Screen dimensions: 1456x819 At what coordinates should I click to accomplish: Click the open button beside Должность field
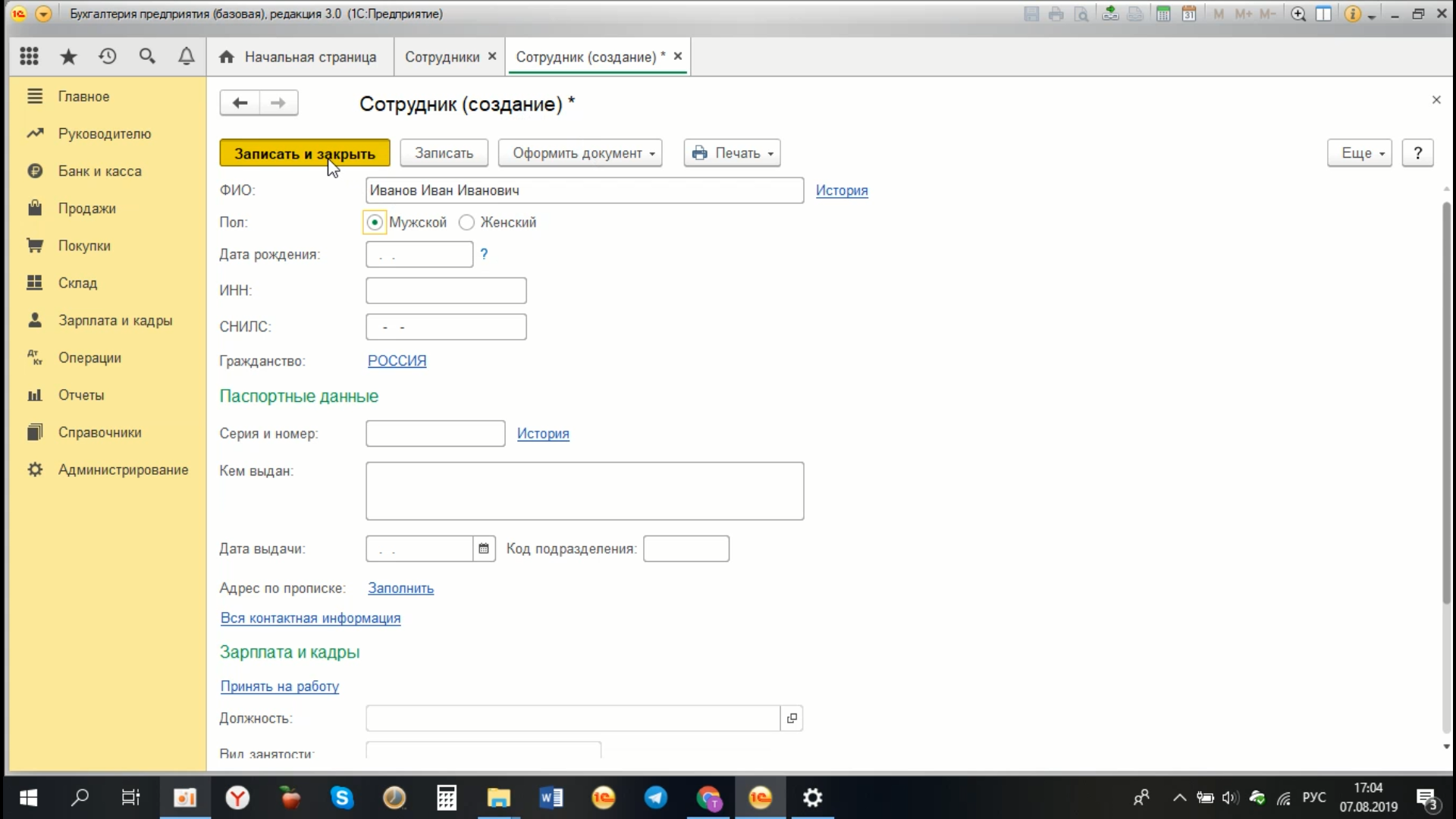point(792,718)
